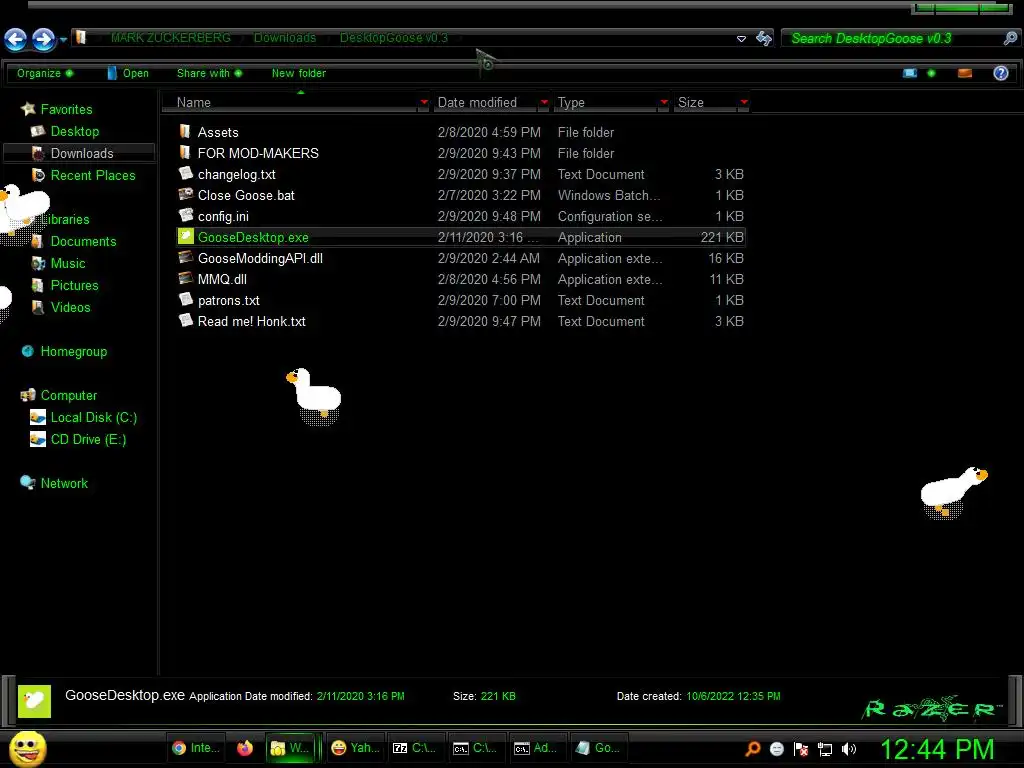Select the Read me! Honk.txt file
This screenshot has height=768, width=1024.
coord(462,321)
